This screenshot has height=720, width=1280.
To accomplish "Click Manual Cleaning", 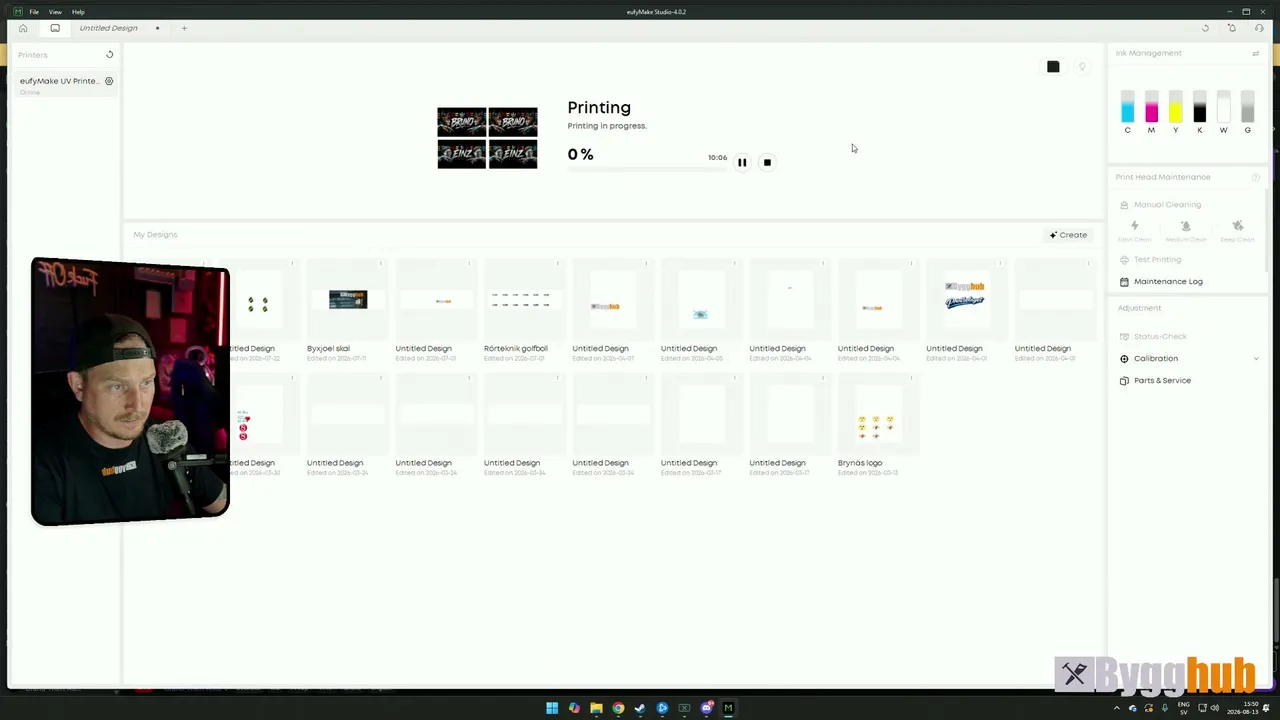I will (x=1160, y=205).
